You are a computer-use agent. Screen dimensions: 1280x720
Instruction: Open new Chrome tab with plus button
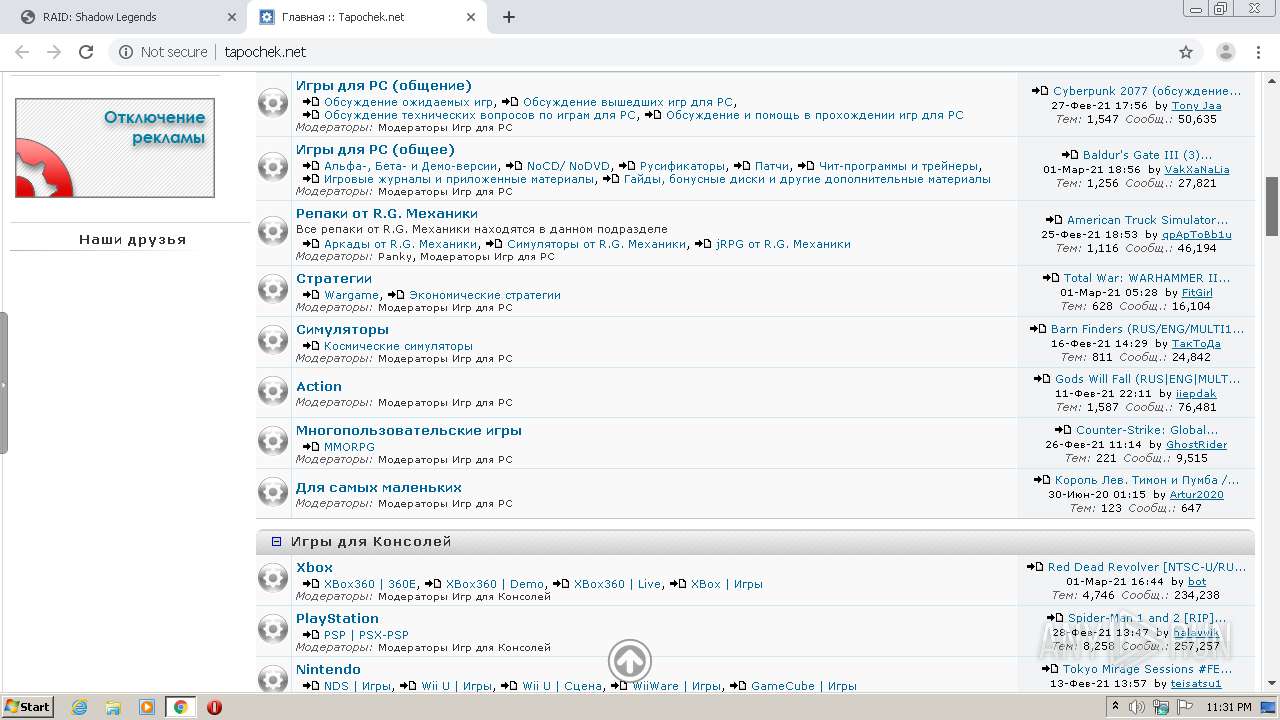click(x=509, y=17)
